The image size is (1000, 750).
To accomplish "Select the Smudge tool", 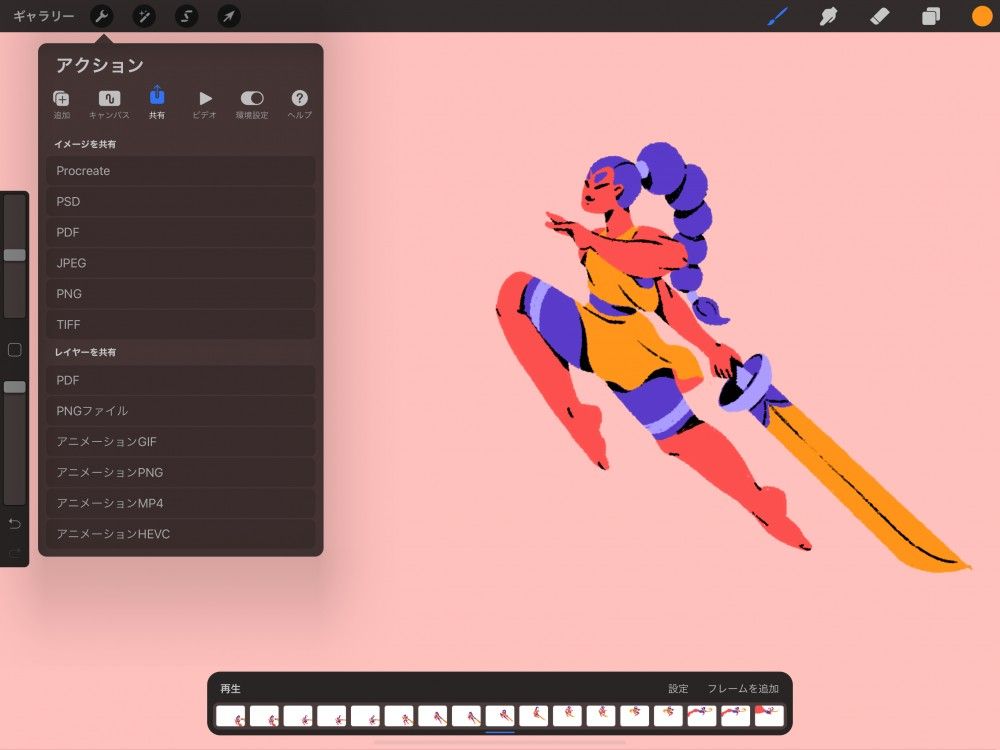I will pos(828,16).
